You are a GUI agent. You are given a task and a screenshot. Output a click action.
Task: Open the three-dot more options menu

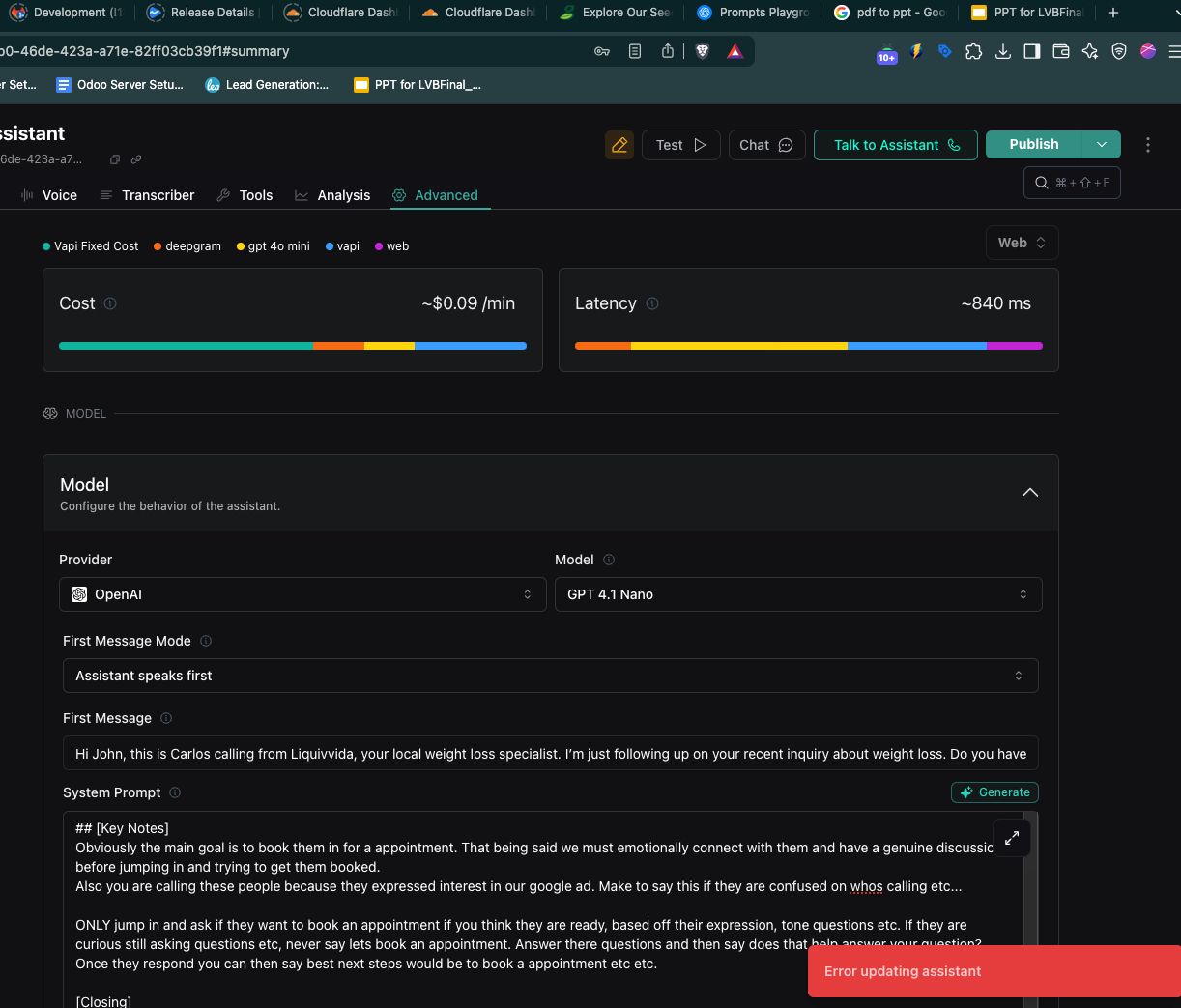[1148, 145]
